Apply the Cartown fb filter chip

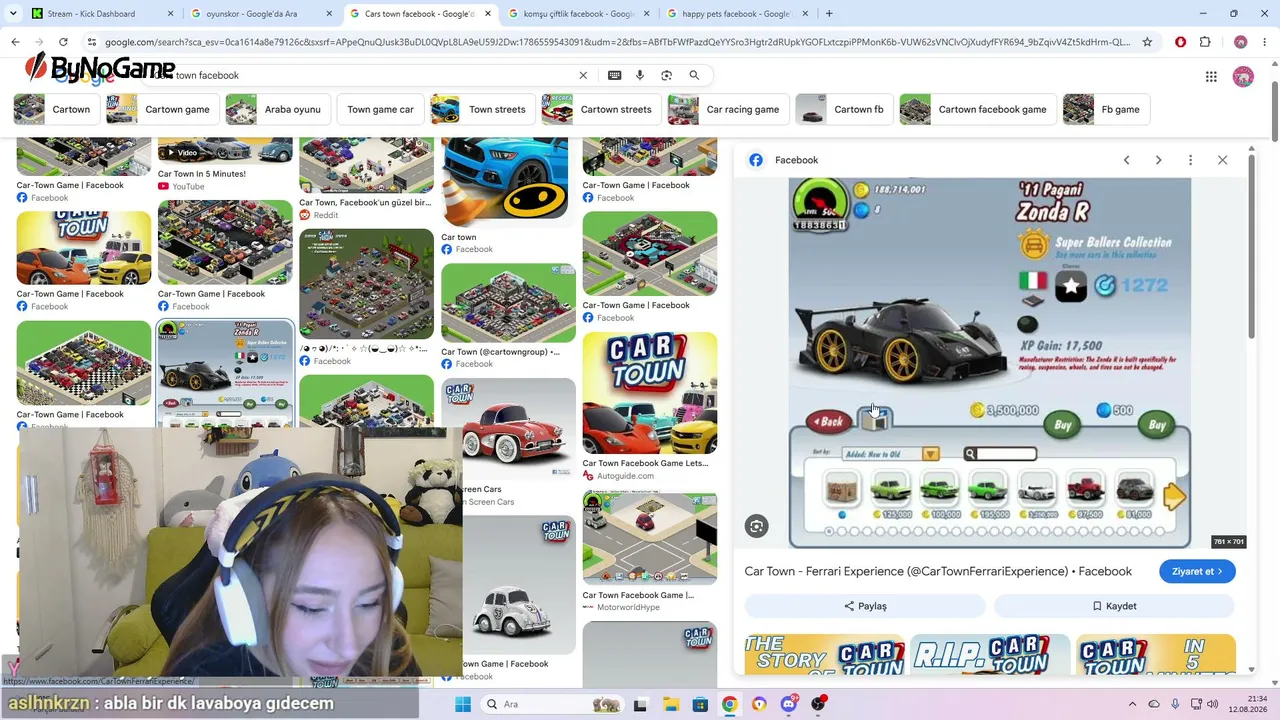(x=844, y=109)
